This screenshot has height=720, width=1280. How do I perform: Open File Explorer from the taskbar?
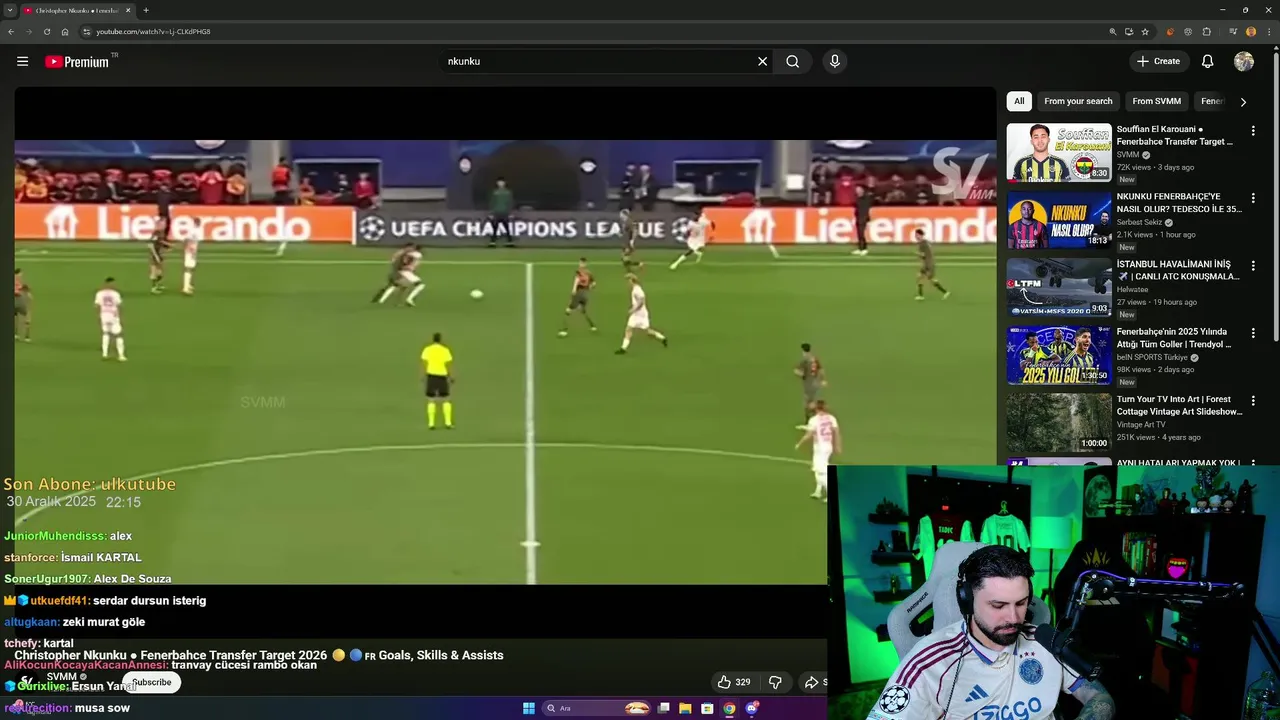(x=685, y=708)
